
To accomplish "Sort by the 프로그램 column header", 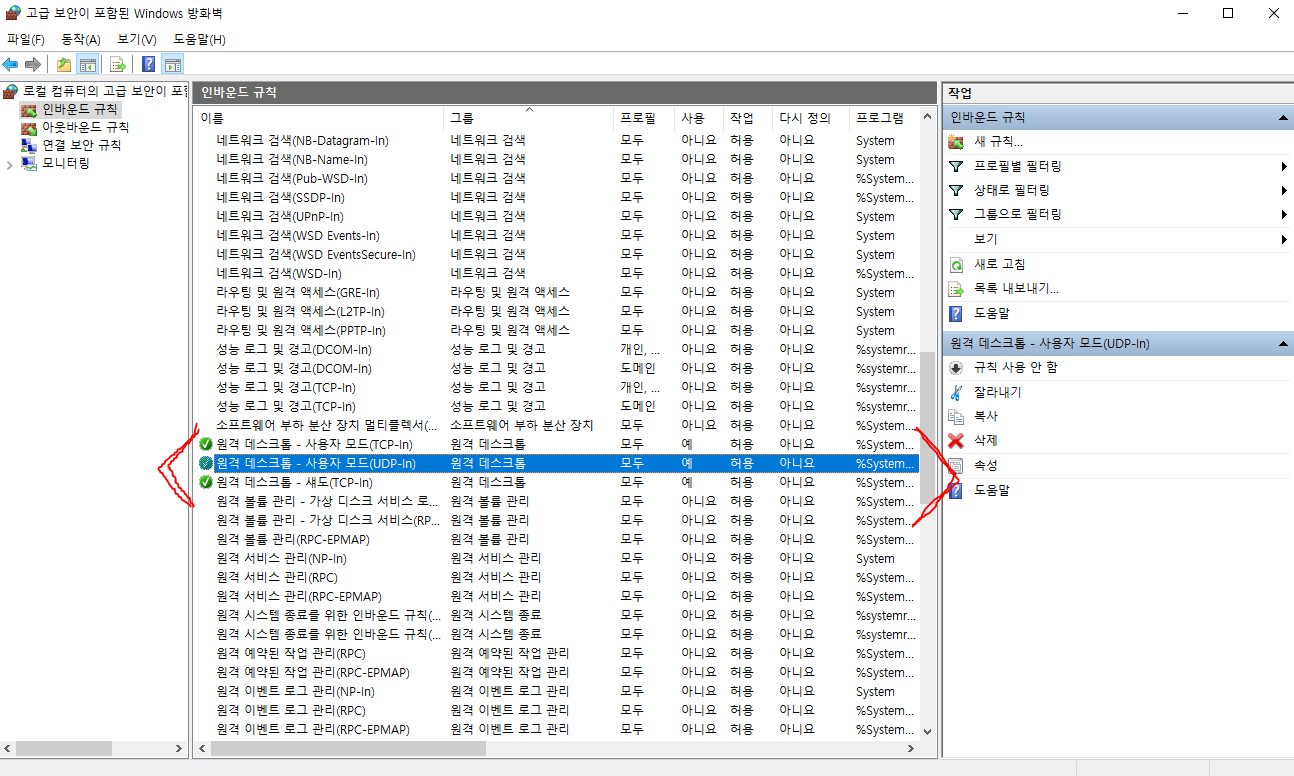I will pos(884,118).
